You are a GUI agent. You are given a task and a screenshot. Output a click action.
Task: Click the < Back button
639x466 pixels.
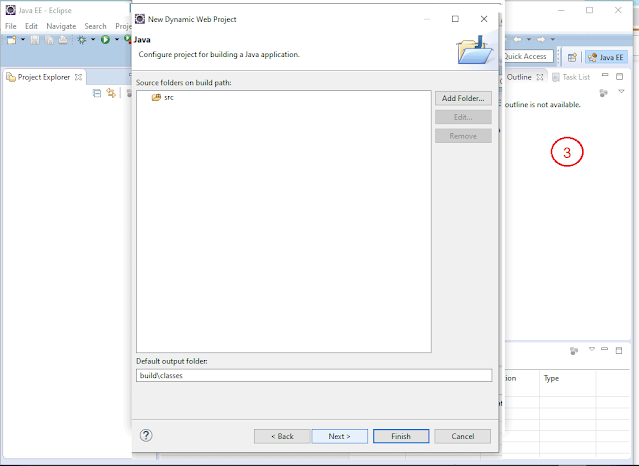(282, 436)
